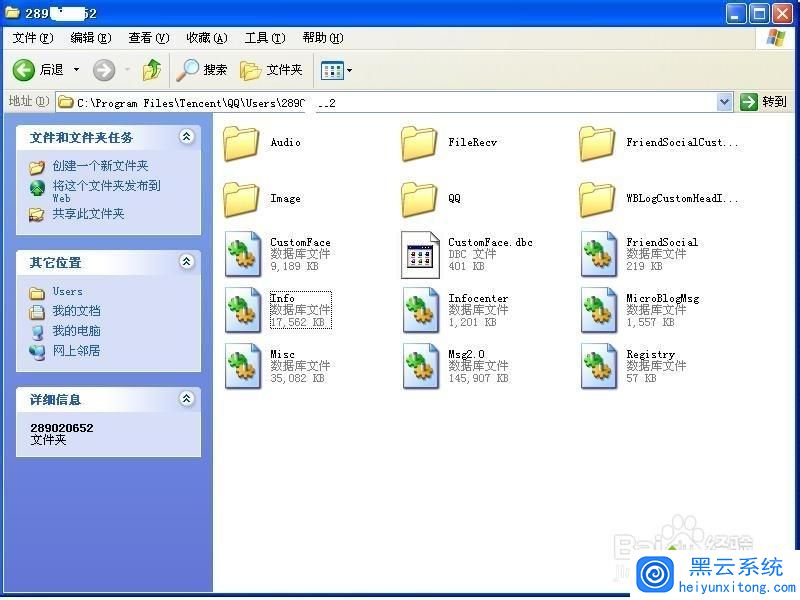Viewport: 800px width, 600px height.
Task: Select the Registry database file icon
Action: coord(598,366)
